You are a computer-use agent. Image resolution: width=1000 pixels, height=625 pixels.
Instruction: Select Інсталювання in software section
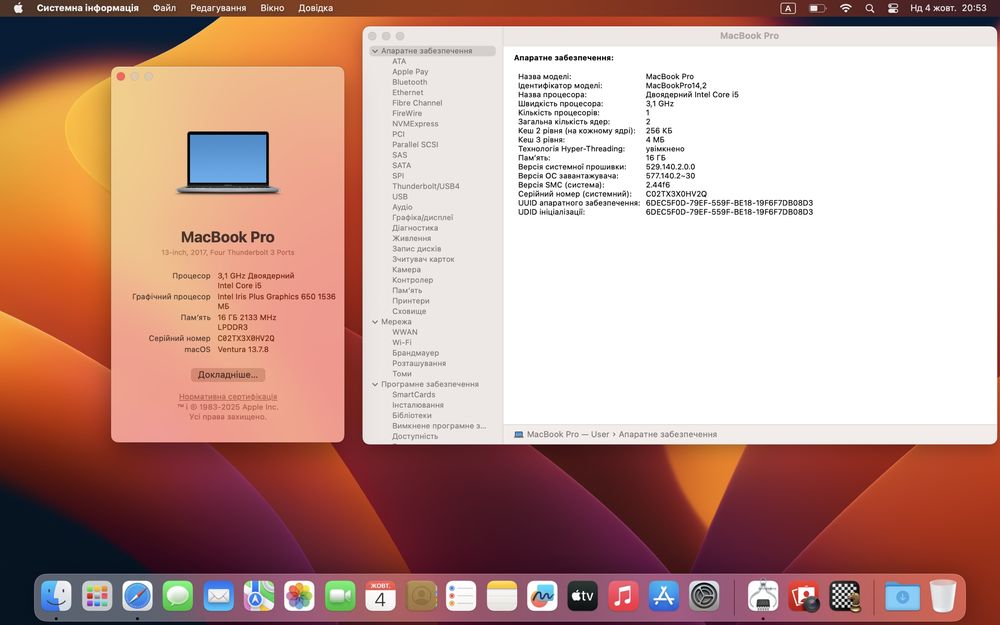[x=418, y=405]
